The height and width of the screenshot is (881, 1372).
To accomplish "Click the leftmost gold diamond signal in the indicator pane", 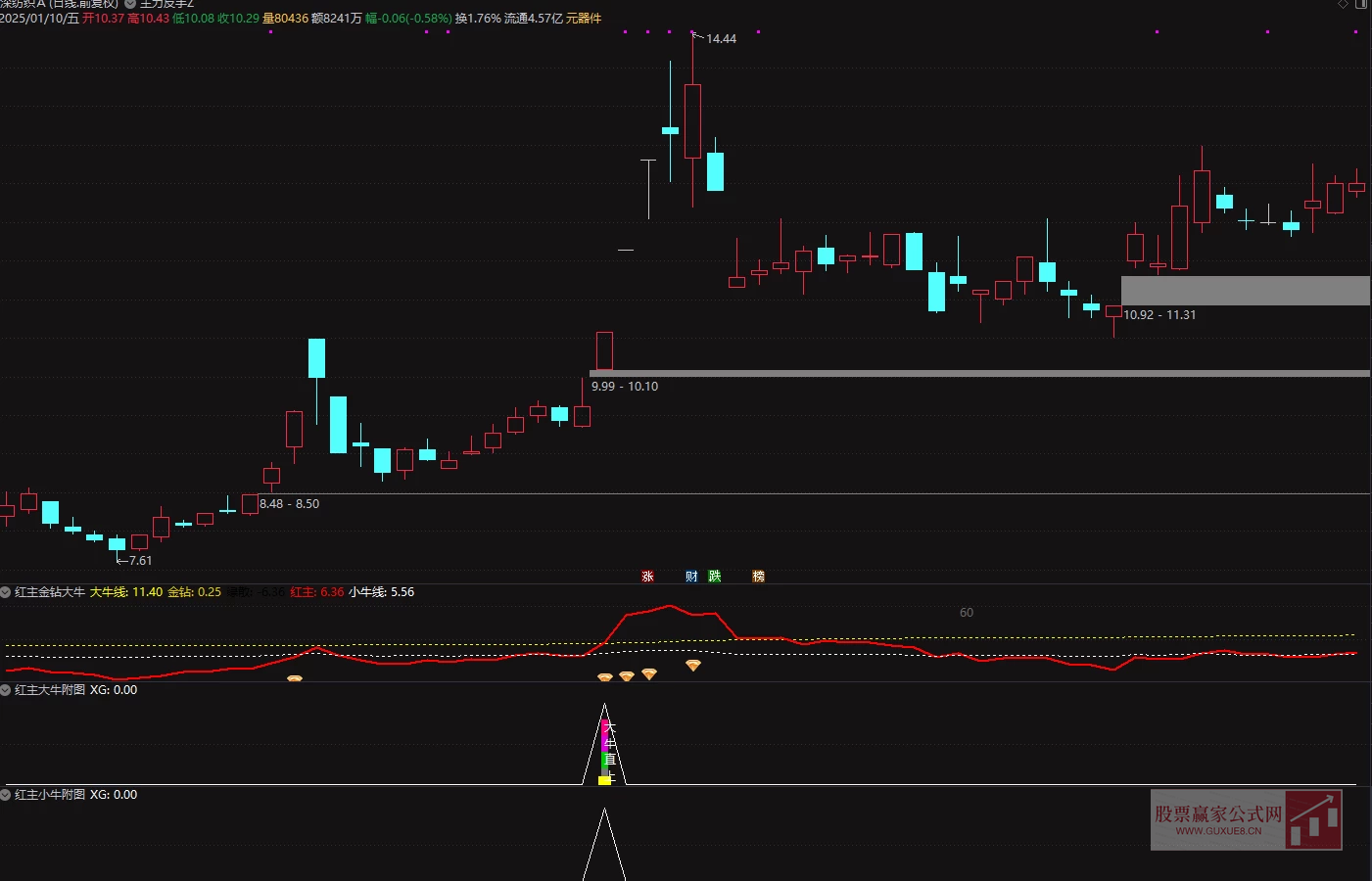I will click(295, 677).
